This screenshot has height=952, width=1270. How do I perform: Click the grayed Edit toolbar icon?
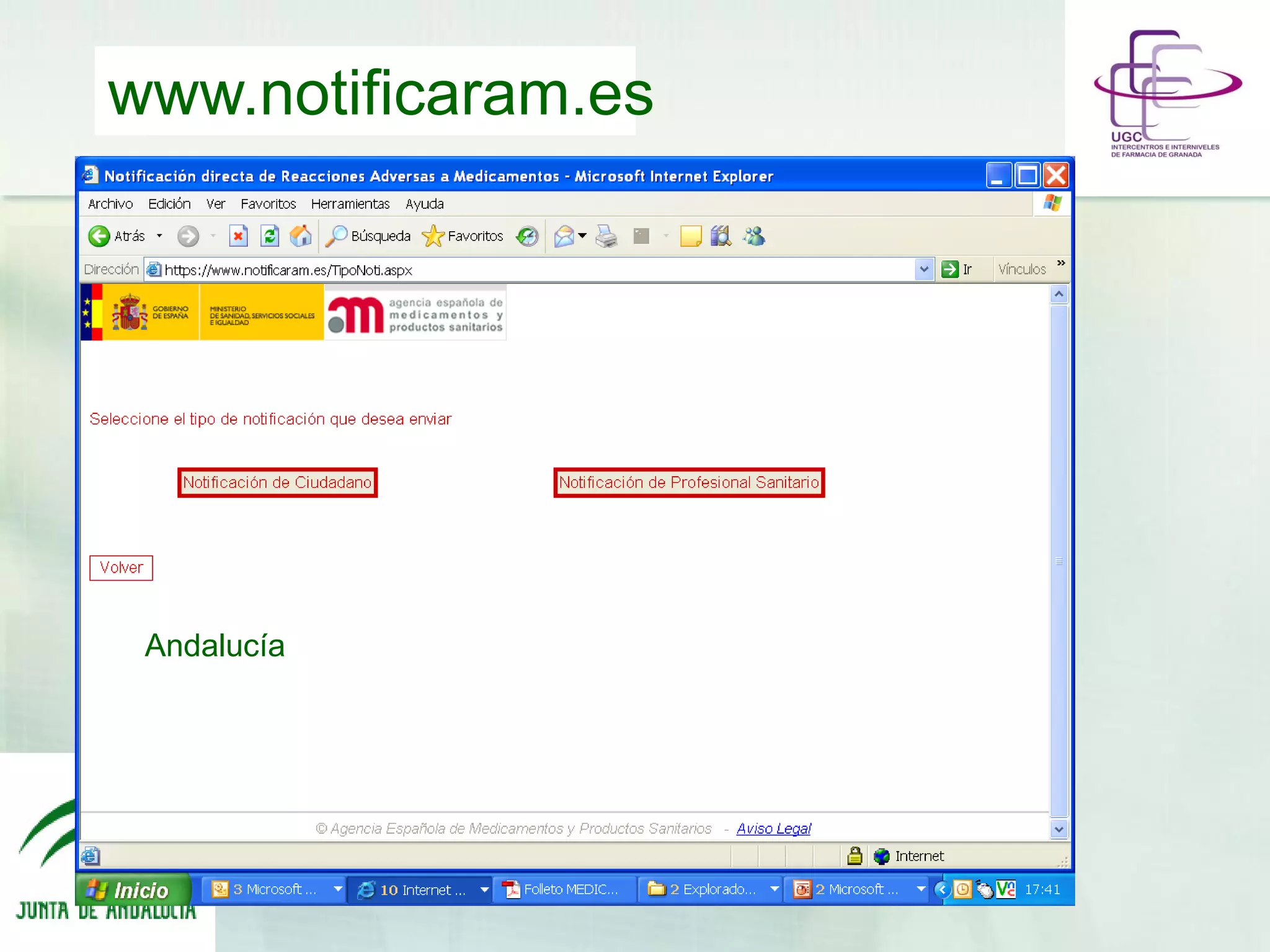click(641, 236)
